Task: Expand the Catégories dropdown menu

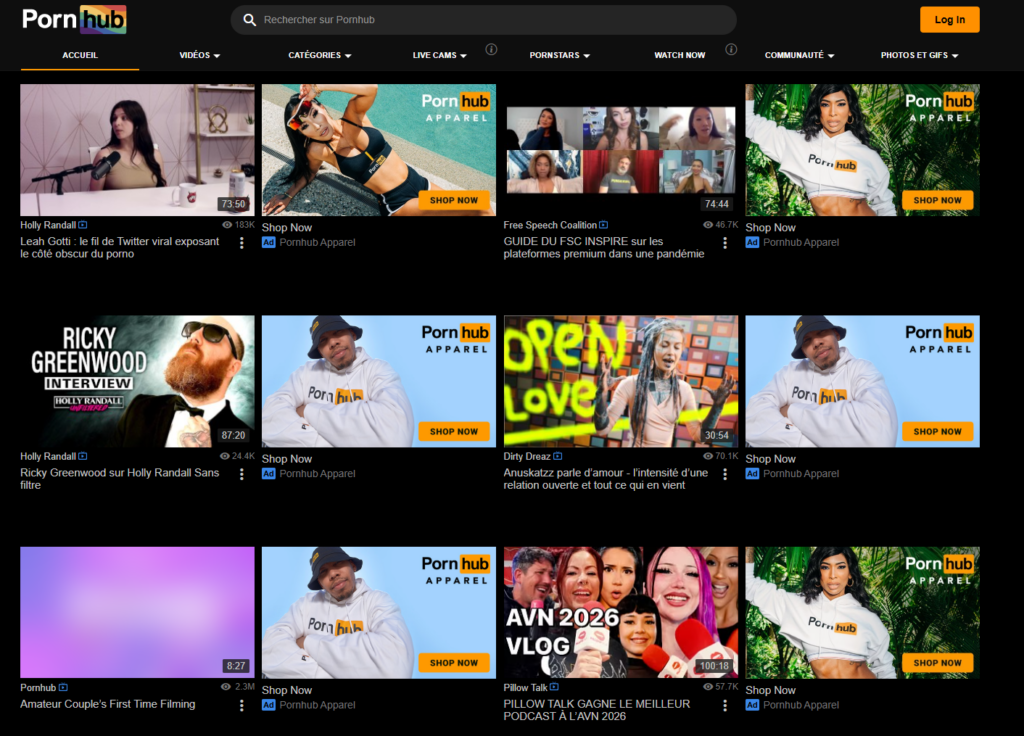Action: (320, 56)
